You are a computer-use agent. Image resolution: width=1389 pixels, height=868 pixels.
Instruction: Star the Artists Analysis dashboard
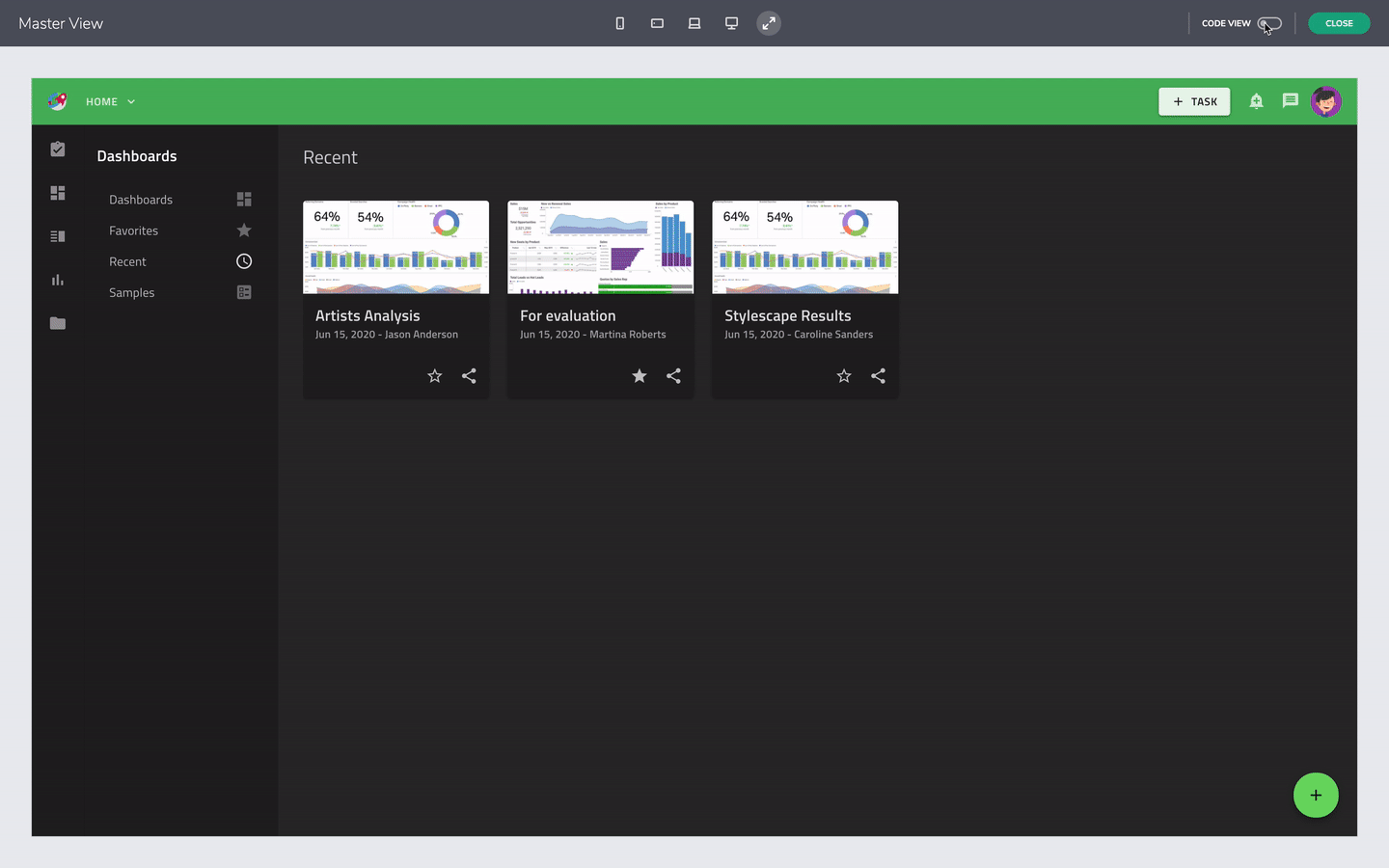pyautogui.click(x=434, y=376)
